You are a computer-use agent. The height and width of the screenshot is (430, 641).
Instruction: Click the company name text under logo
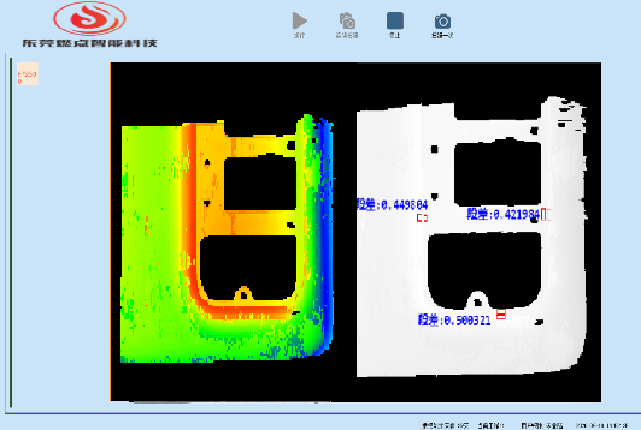point(90,43)
